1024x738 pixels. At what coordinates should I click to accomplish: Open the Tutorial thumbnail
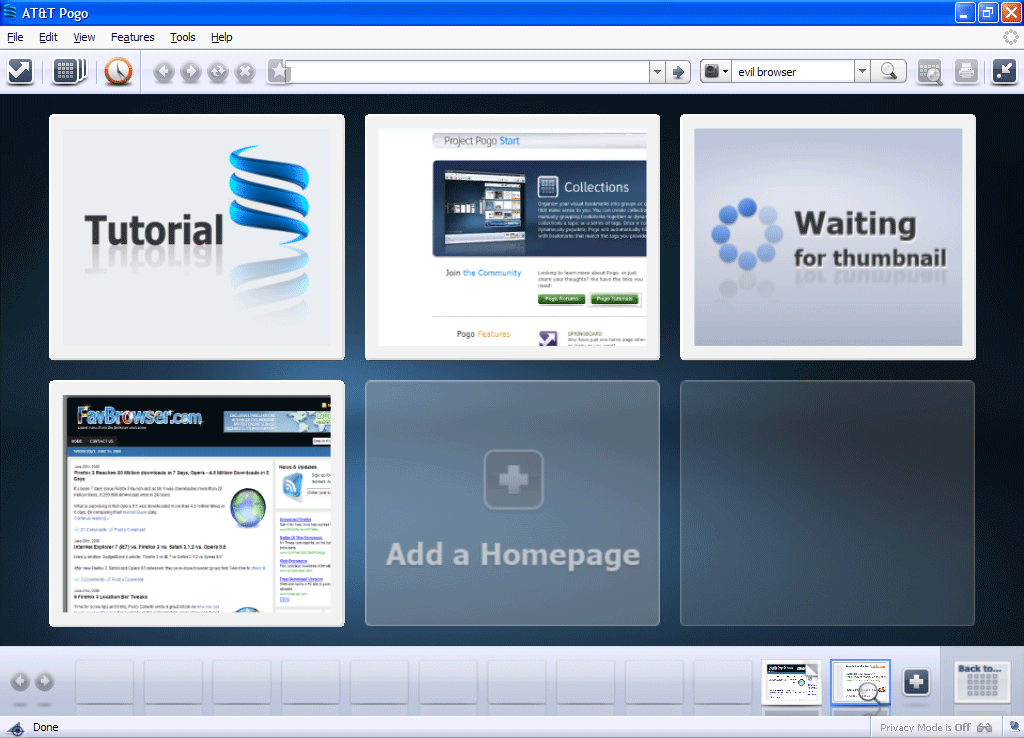(197, 237)
